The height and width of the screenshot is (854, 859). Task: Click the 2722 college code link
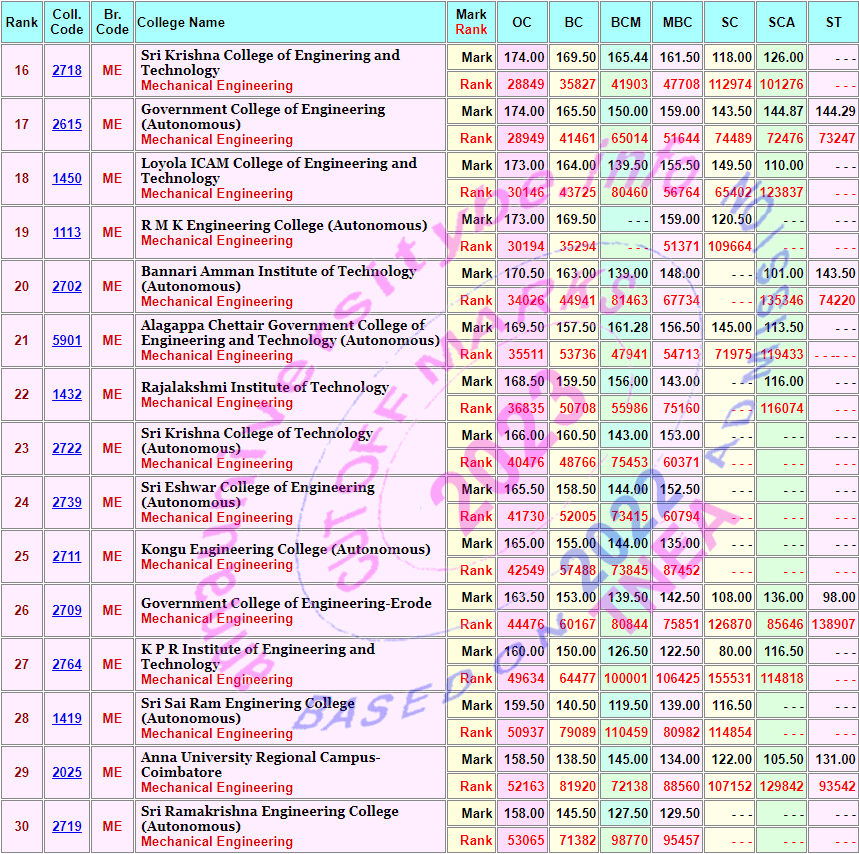(x=67, y=448)
